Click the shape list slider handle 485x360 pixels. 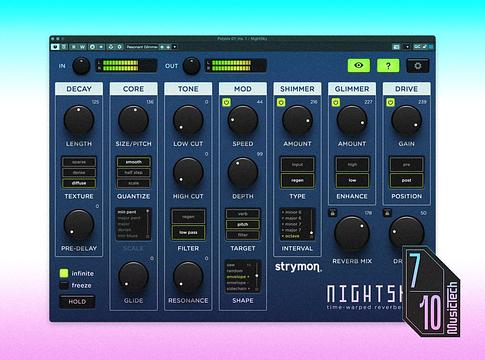257,276
